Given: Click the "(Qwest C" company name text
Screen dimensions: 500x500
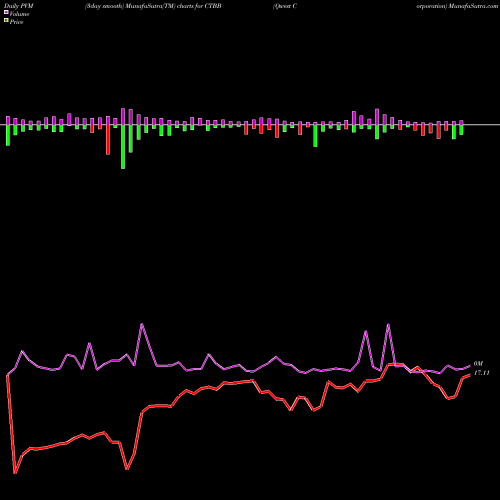Looking at the screenshot, I should 285,6.
